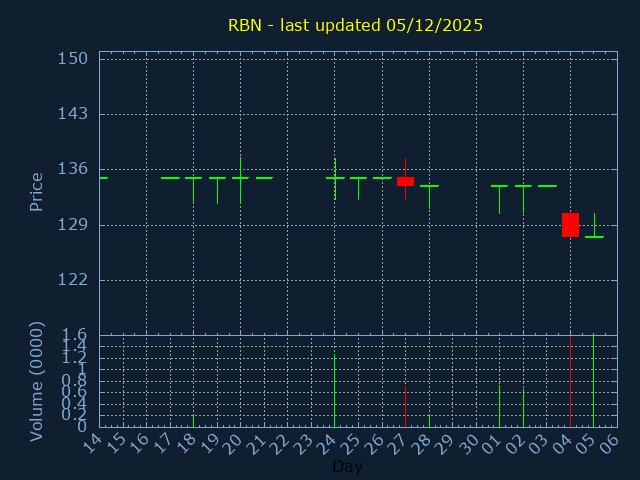Click the Day axis label

point(347,467)
